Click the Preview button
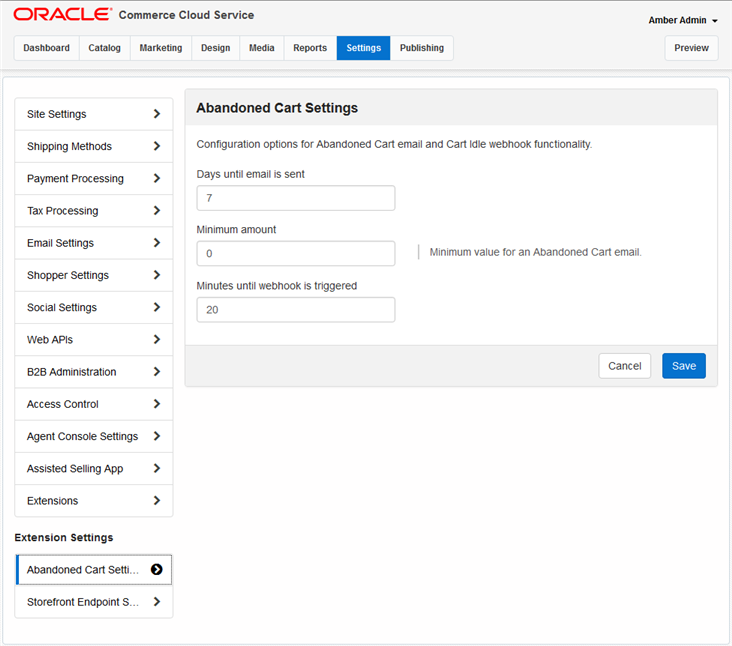 (x=691, y=48)
